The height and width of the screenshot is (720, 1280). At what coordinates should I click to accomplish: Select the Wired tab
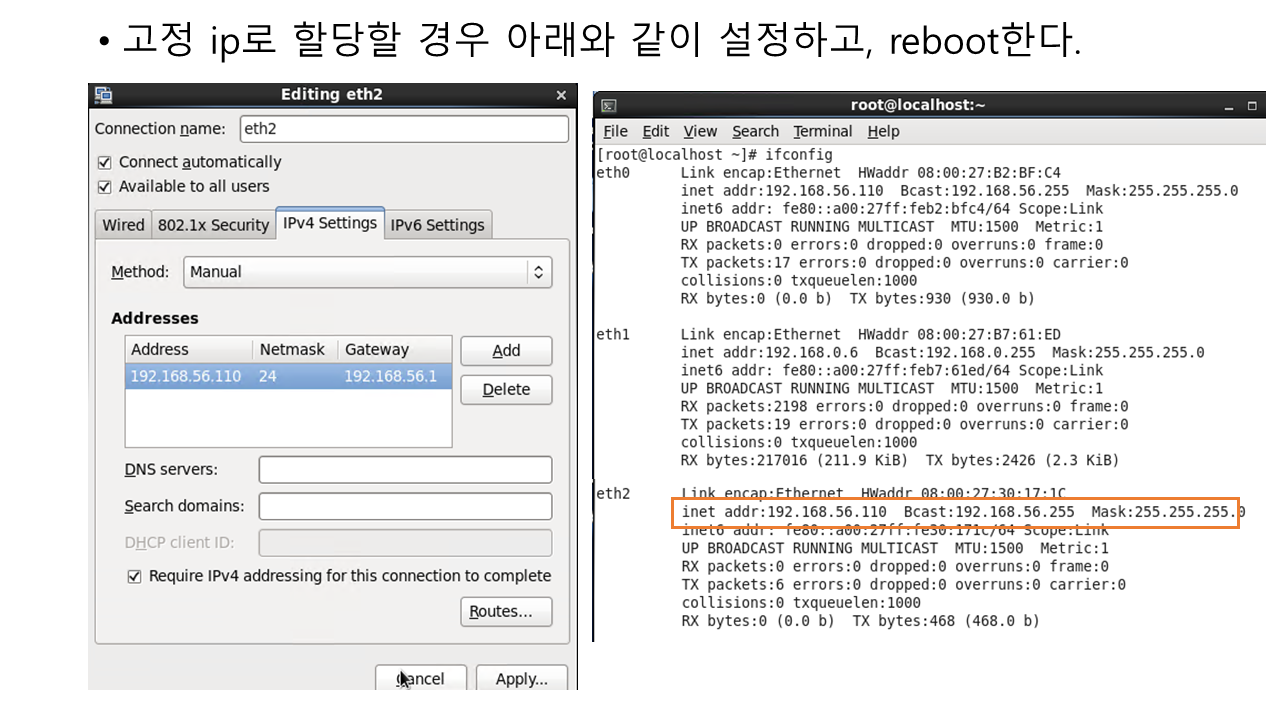coord(123,225)
